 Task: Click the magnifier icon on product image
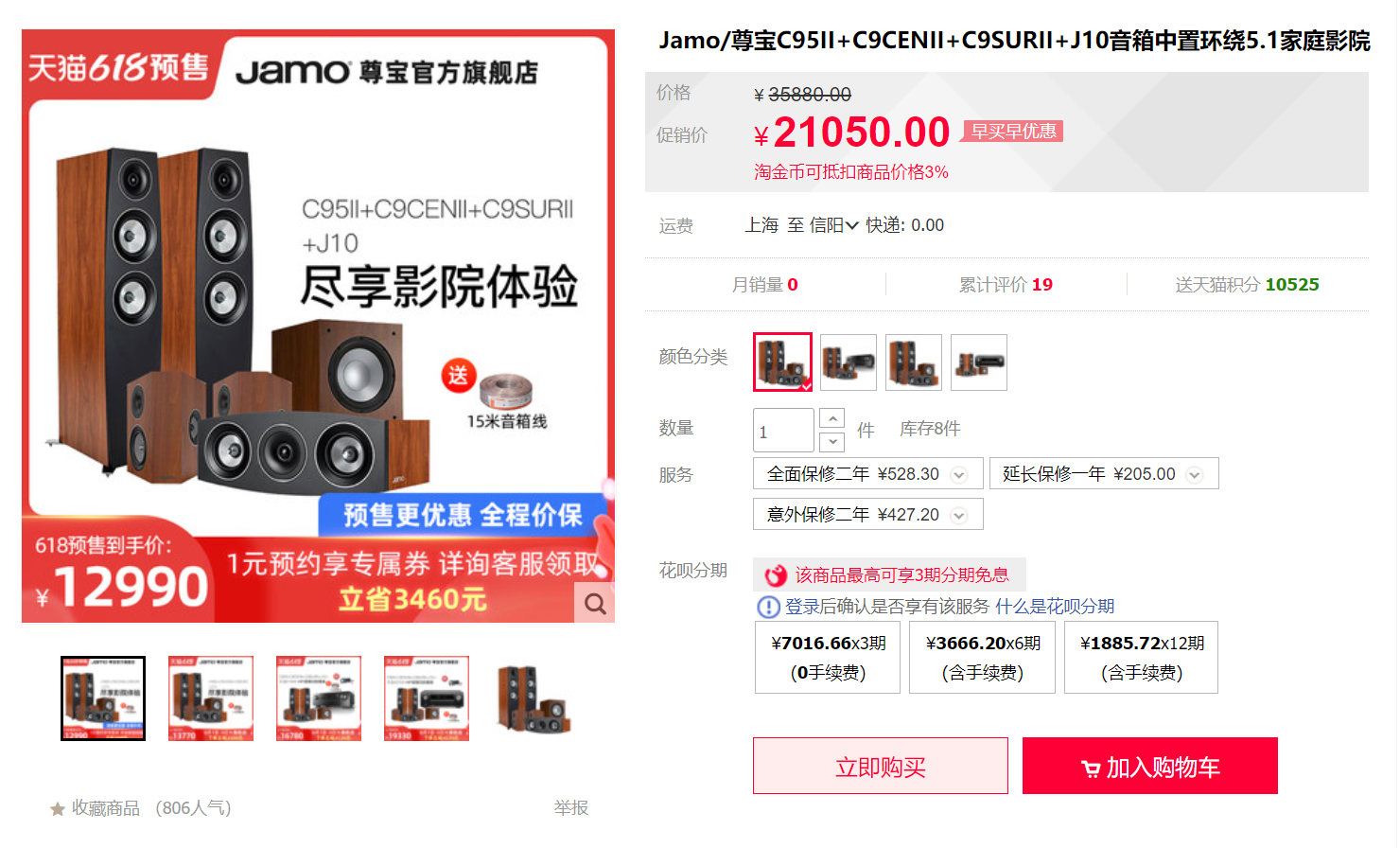click(594, 603)
